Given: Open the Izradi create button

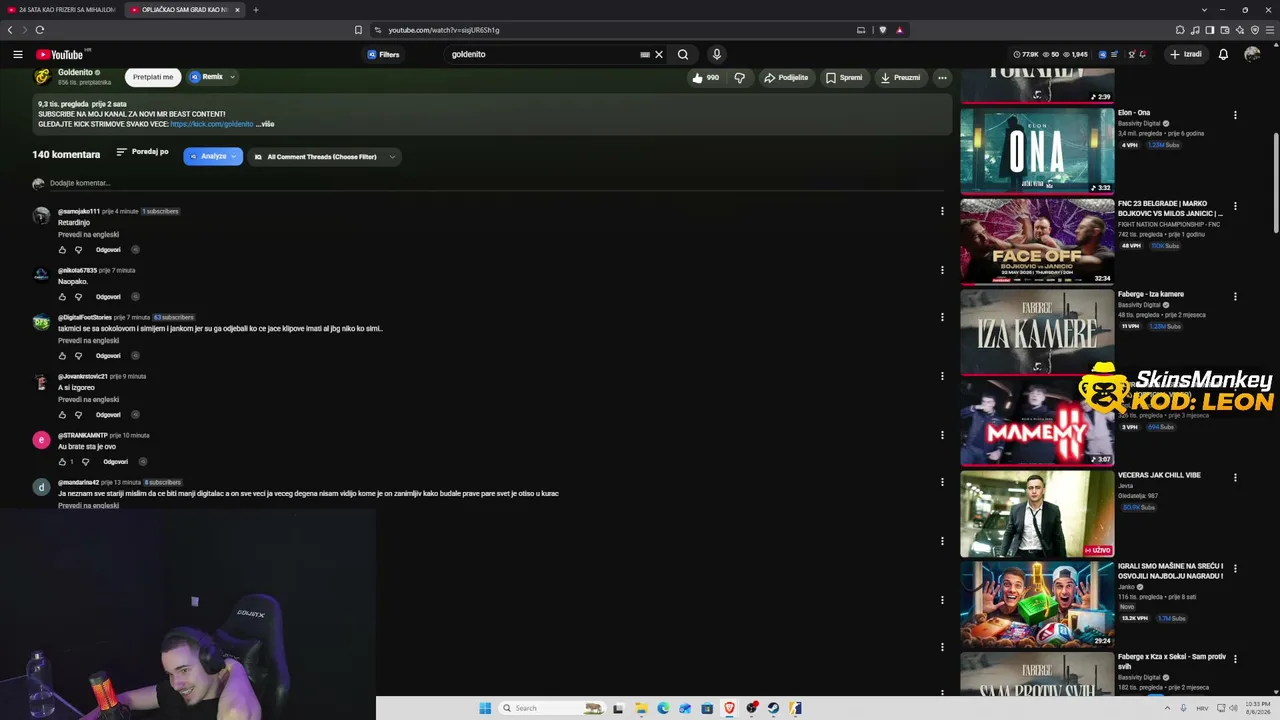Looking at the screenshot, I should [x=1186, y=54].
